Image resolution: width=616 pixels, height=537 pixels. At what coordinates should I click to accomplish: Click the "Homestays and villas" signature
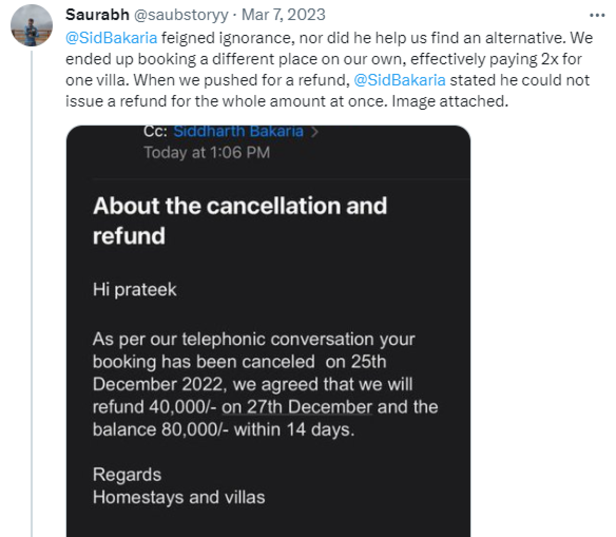179,496
